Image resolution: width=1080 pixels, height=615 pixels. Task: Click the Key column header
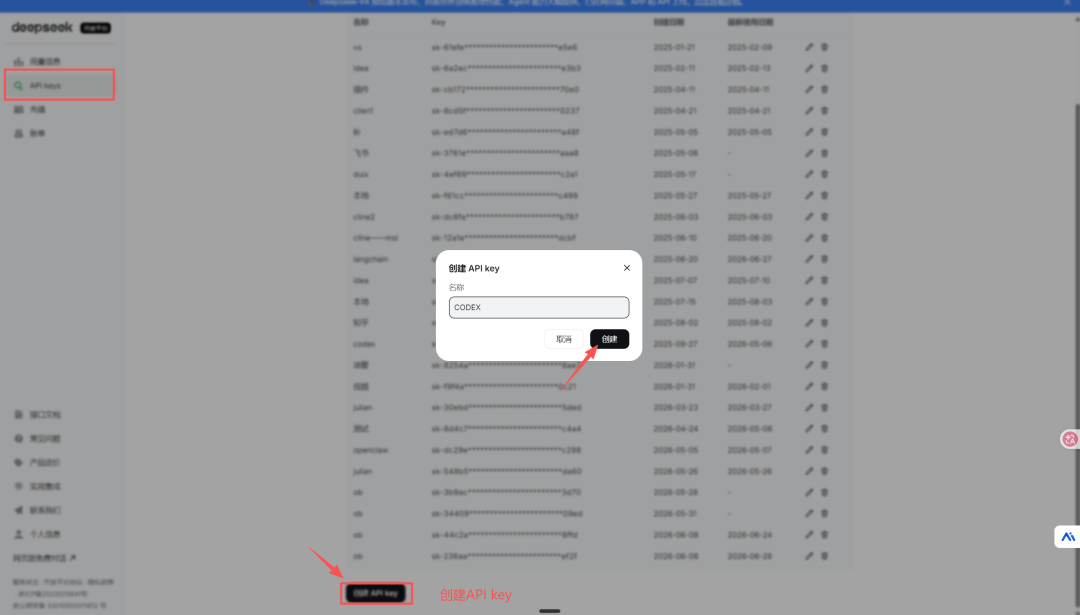point(438,22)
